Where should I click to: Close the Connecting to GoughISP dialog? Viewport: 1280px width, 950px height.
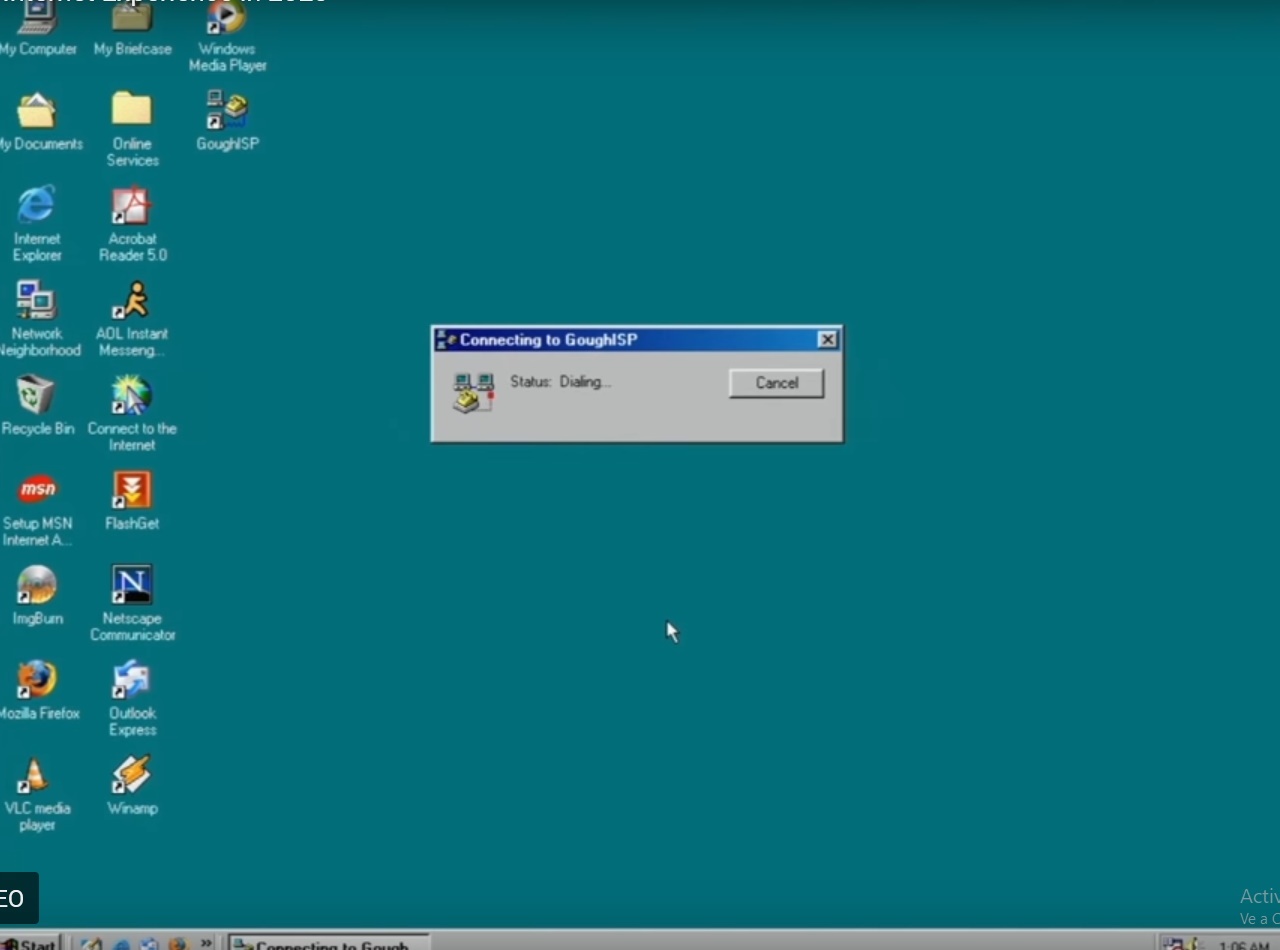click(828, 340)
